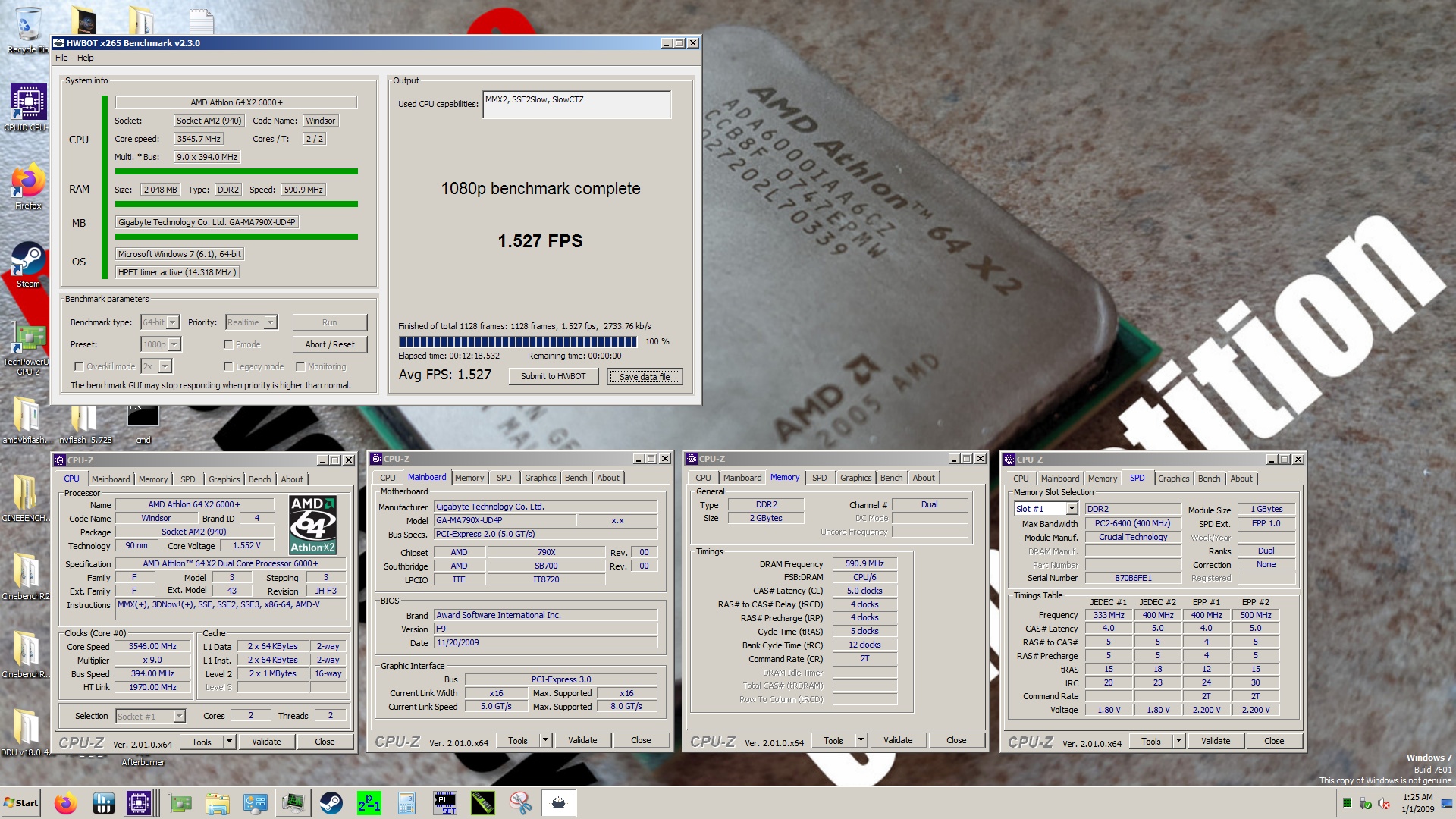Open the Steam desktop shortcut

coord(27,265)
